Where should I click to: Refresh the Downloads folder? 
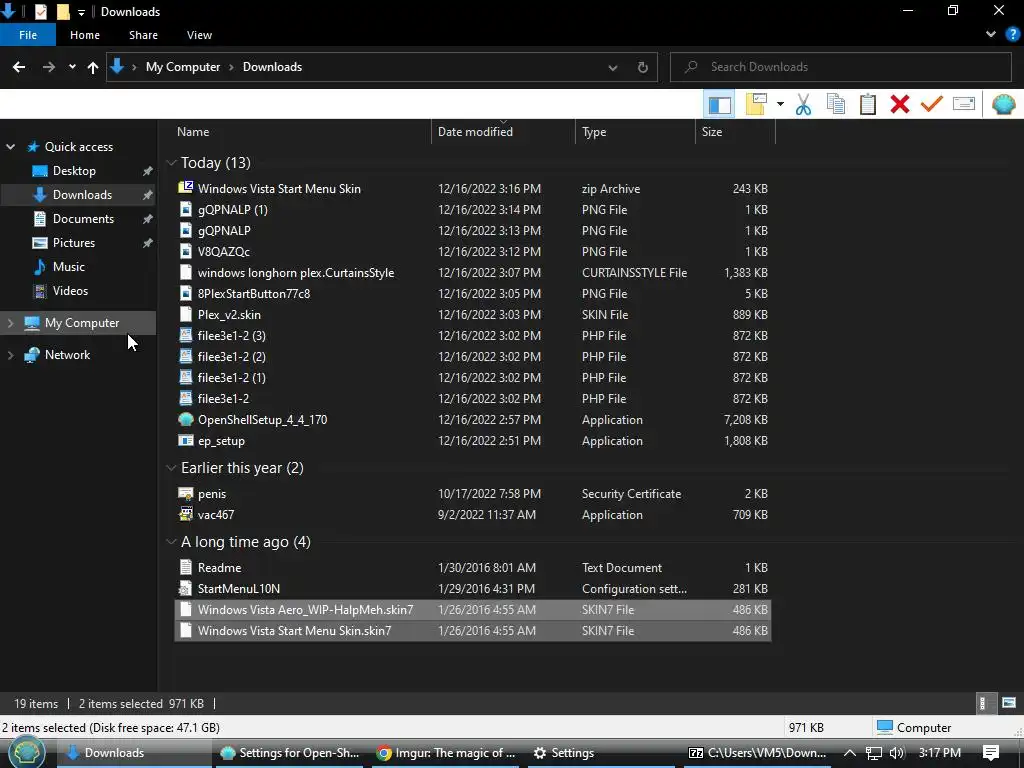[x=643, y=67]
